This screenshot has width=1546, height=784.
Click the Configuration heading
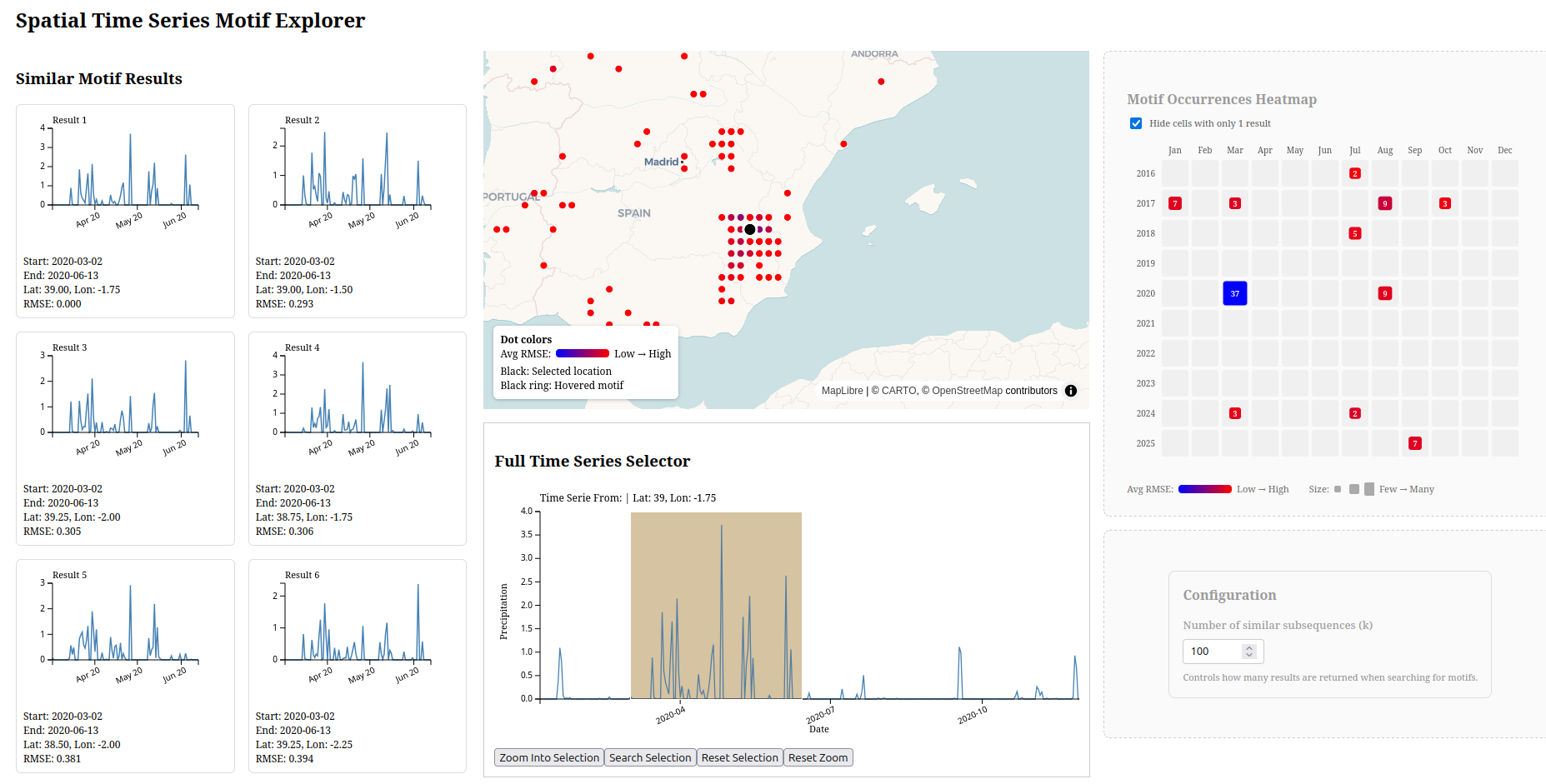coord(1229,596)
